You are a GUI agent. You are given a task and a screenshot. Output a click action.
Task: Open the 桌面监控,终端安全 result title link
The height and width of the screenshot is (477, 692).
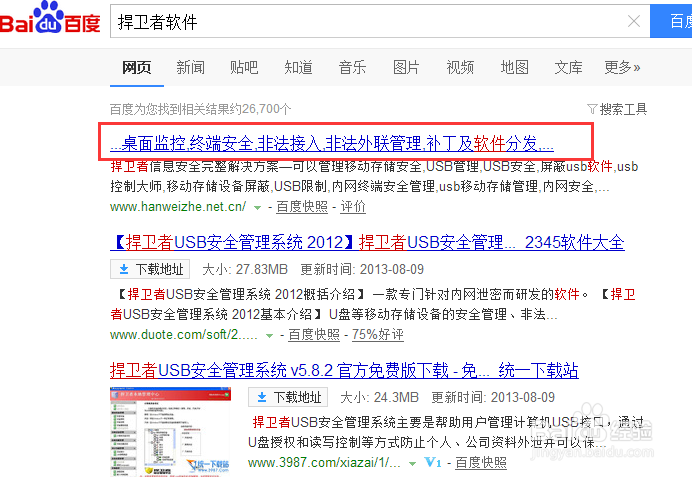332,143
